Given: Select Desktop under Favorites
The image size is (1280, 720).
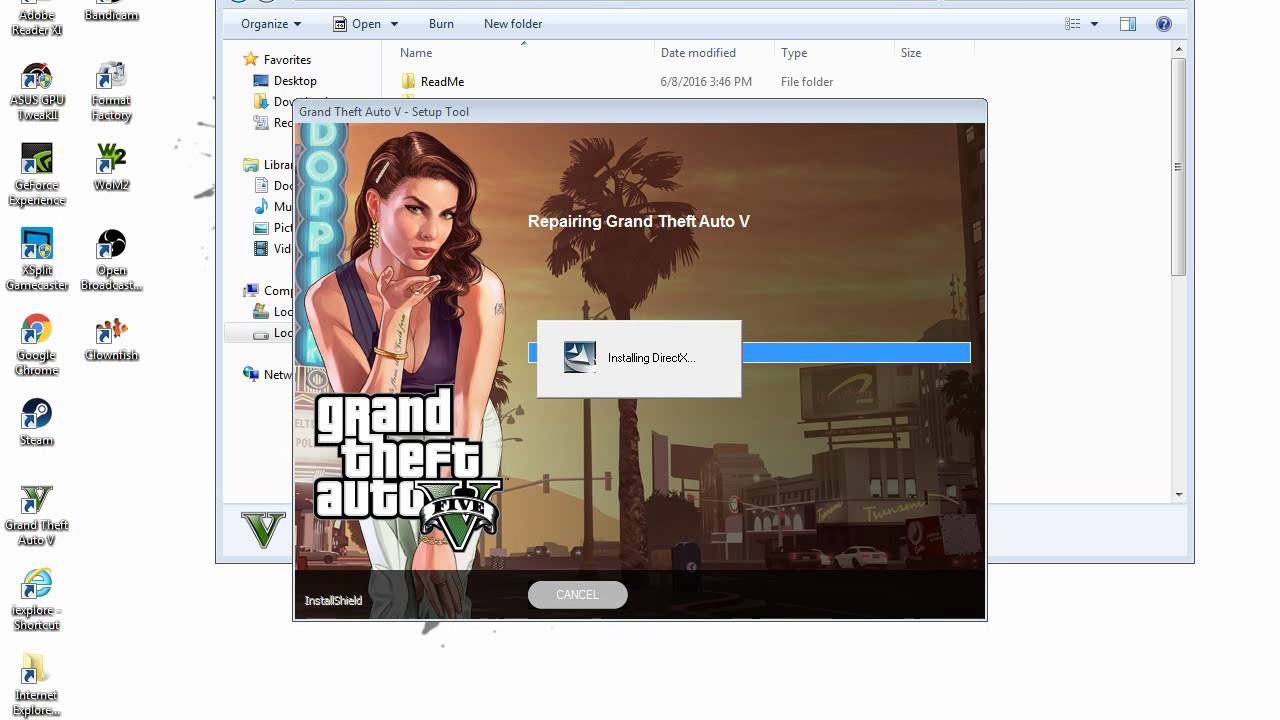Looking at the screenshot, I should click(295, 81).
